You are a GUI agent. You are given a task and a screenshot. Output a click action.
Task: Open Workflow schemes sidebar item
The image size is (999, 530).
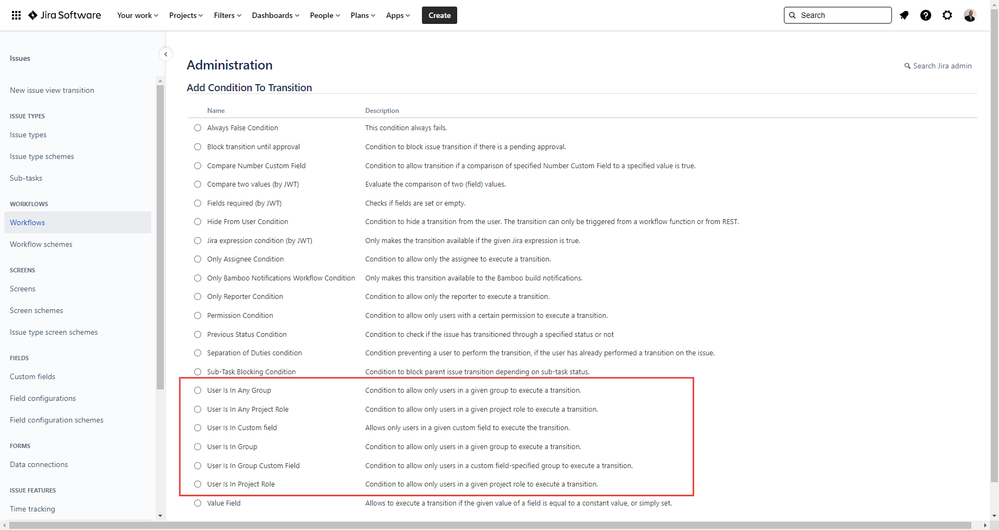pyautogui.click(x=41, y=245)
